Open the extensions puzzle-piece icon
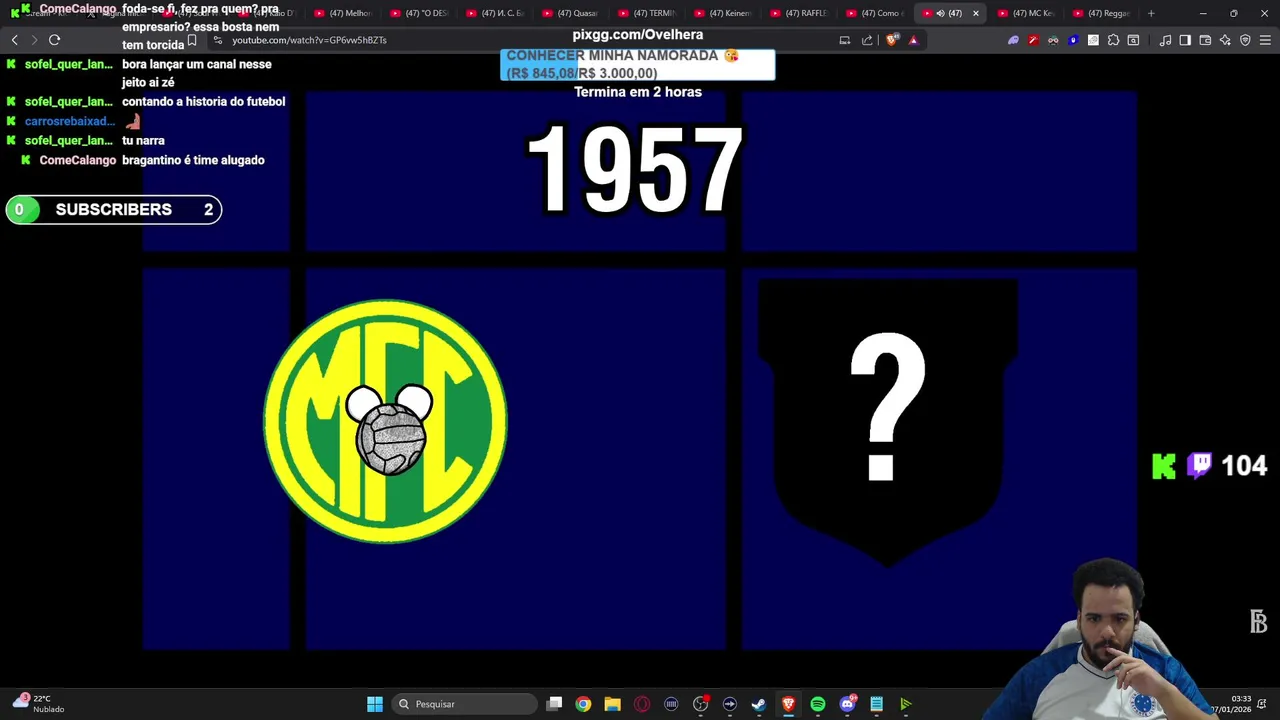1280x720 pixels. pos(1113,40)
